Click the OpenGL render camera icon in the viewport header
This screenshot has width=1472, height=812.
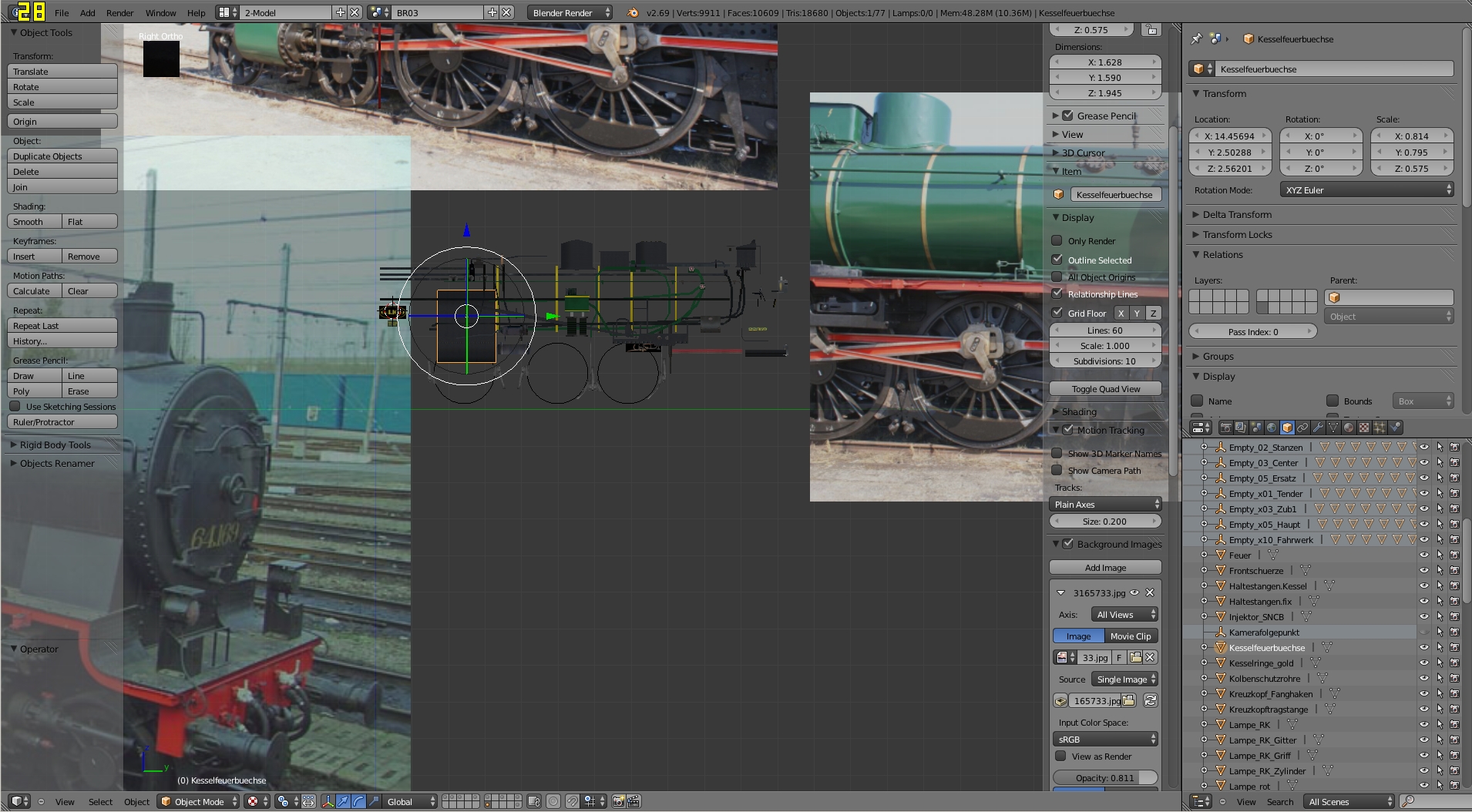[618, 801]
